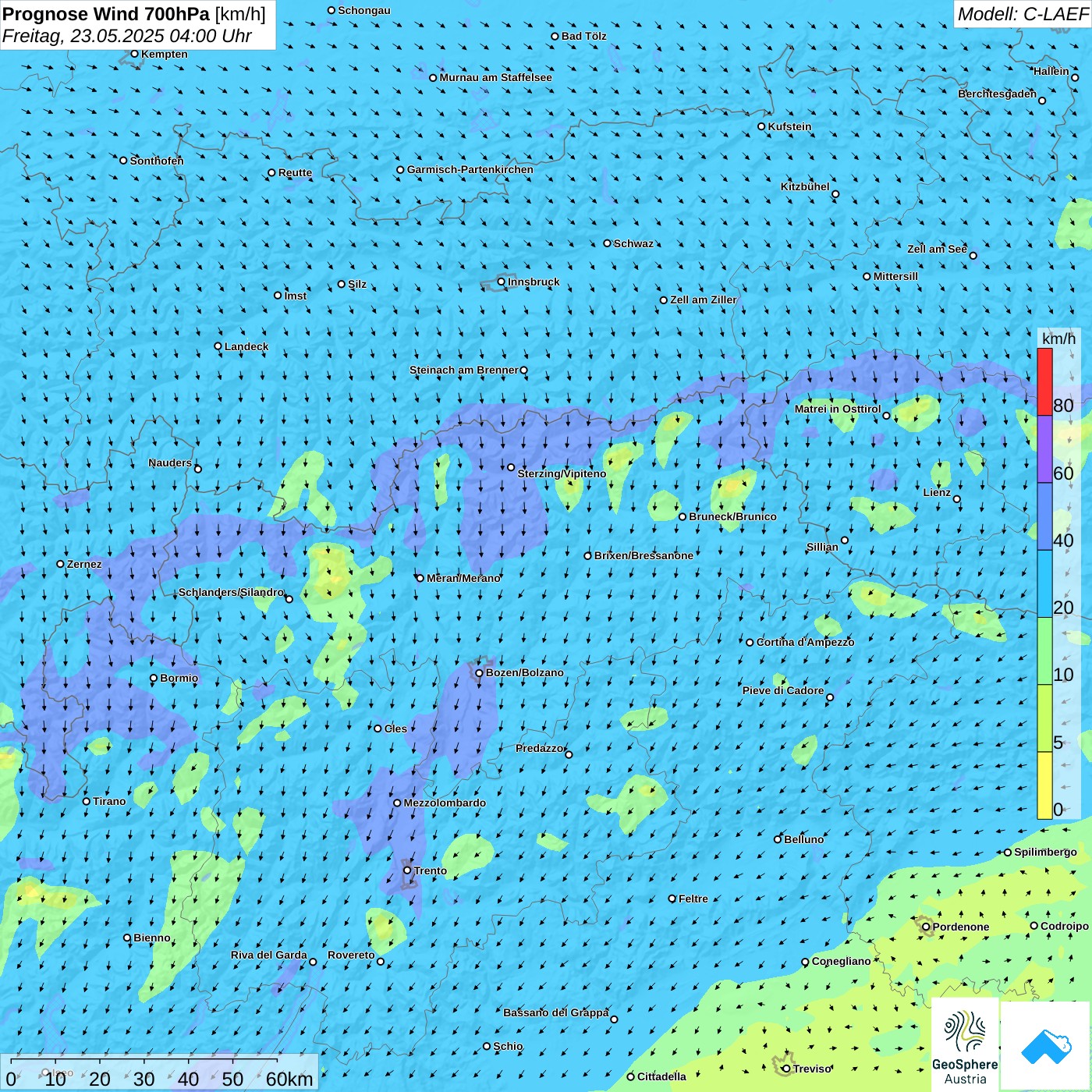This screenshot has height=1092, width=1092.
Task: Click the Conegliano label
Action: point(841,961)
